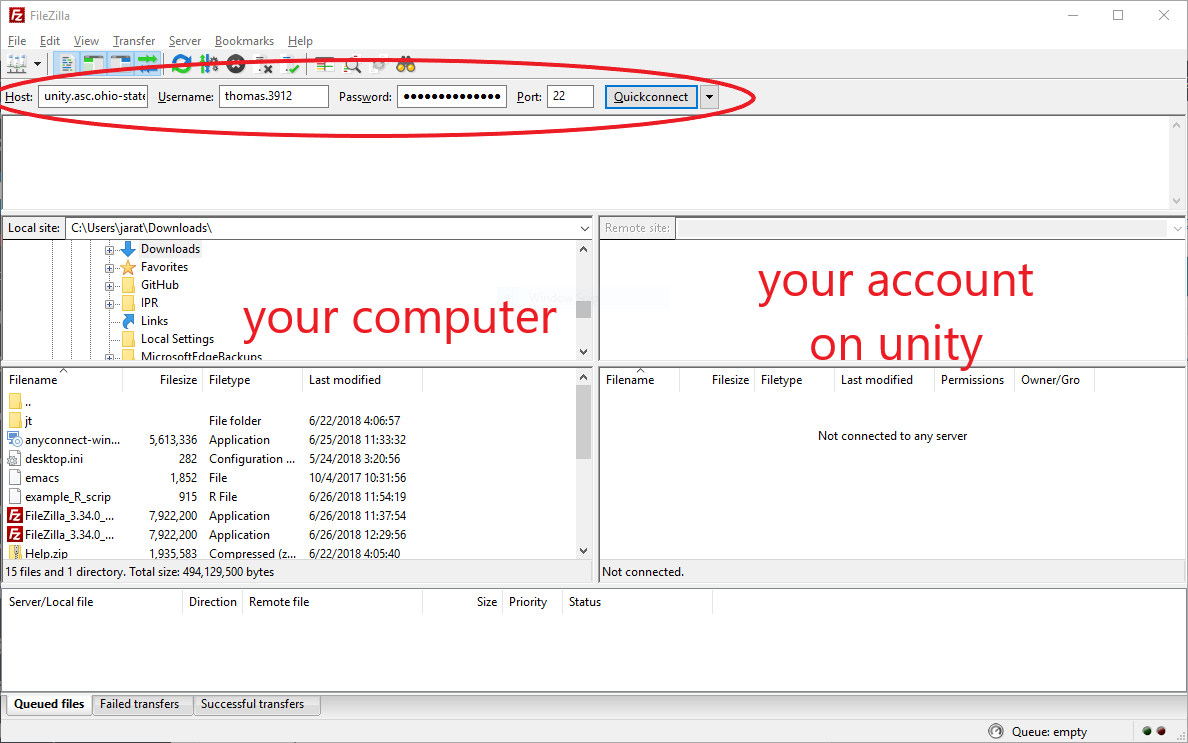
Task: Toggle synchronized browsing icon
Action: pos(379,65)
